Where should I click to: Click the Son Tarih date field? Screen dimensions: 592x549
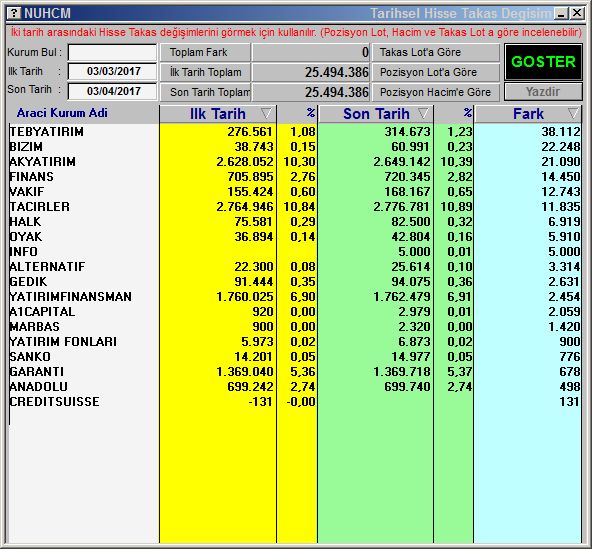tap(112, 91)
